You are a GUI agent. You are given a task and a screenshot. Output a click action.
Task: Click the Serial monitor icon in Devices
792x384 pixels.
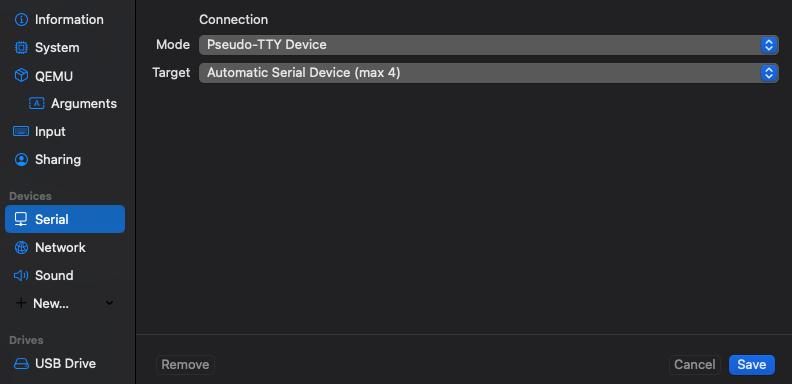click(x=21, y=219)
